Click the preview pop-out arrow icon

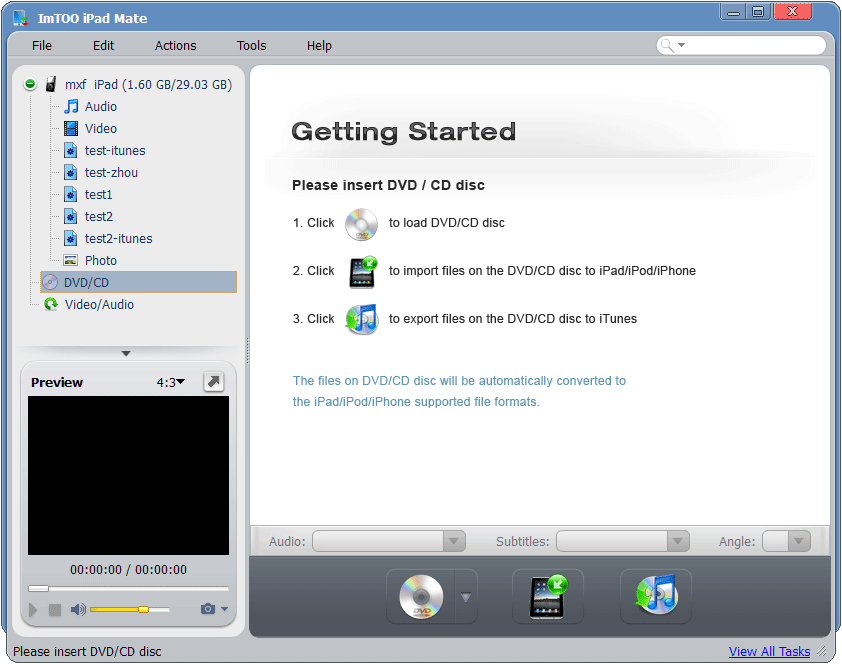pos(213,382)
